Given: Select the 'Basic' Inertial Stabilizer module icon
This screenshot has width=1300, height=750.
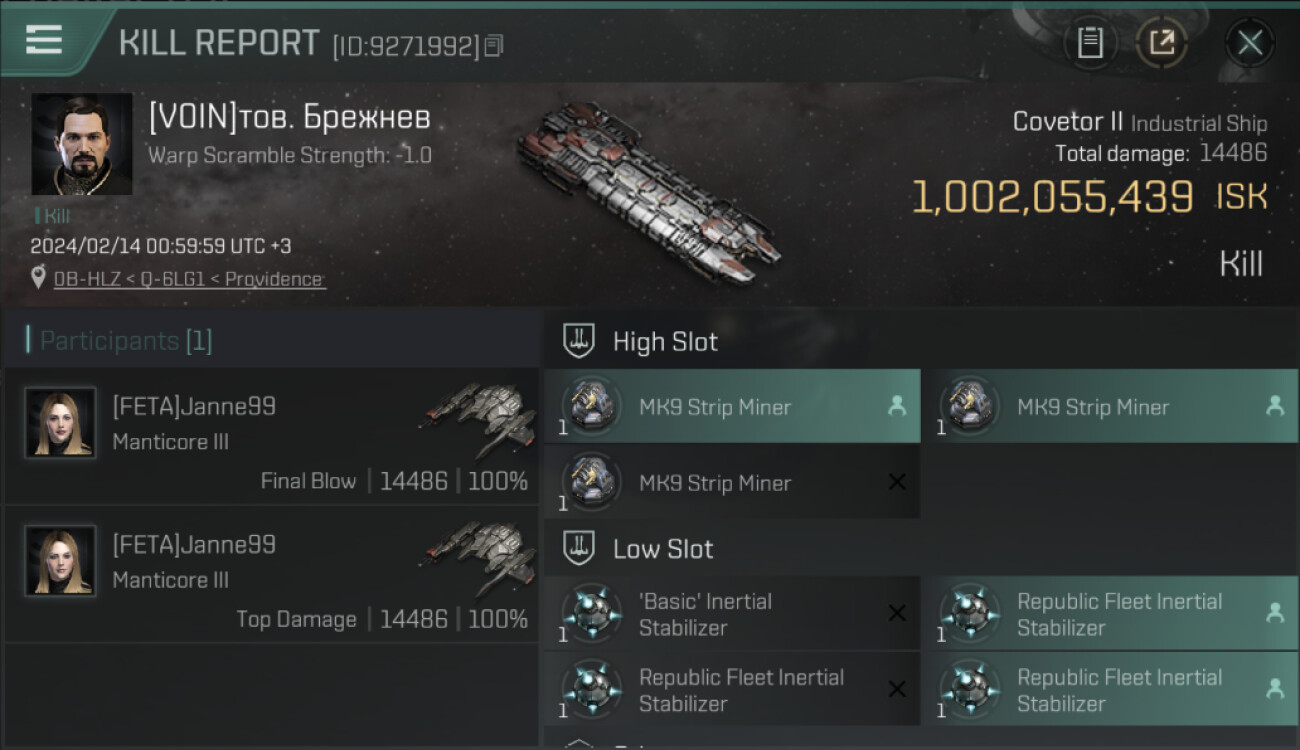Looking at the screenshot, I should [592, 613].
